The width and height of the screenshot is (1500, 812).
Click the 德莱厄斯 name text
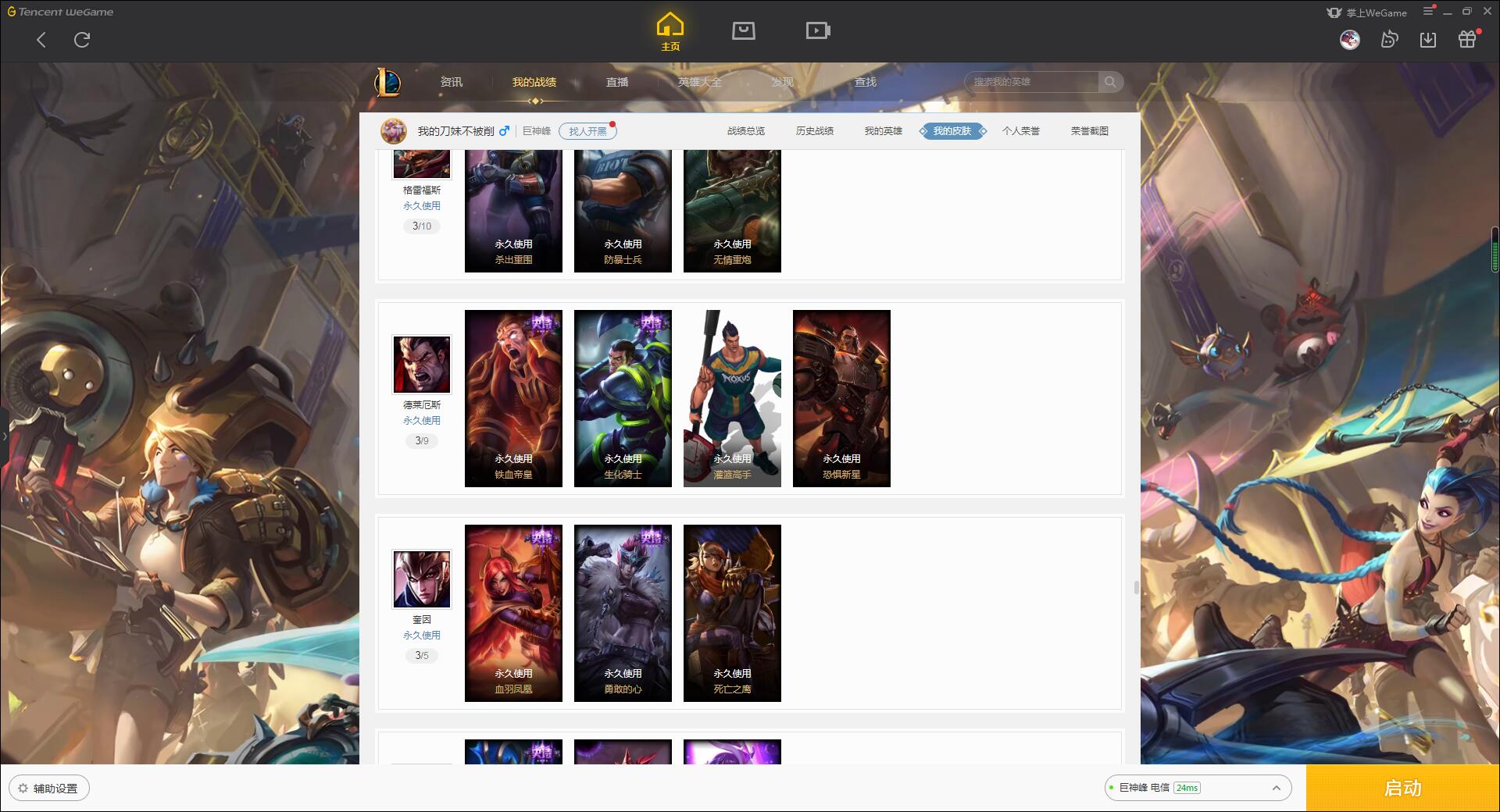422,405
